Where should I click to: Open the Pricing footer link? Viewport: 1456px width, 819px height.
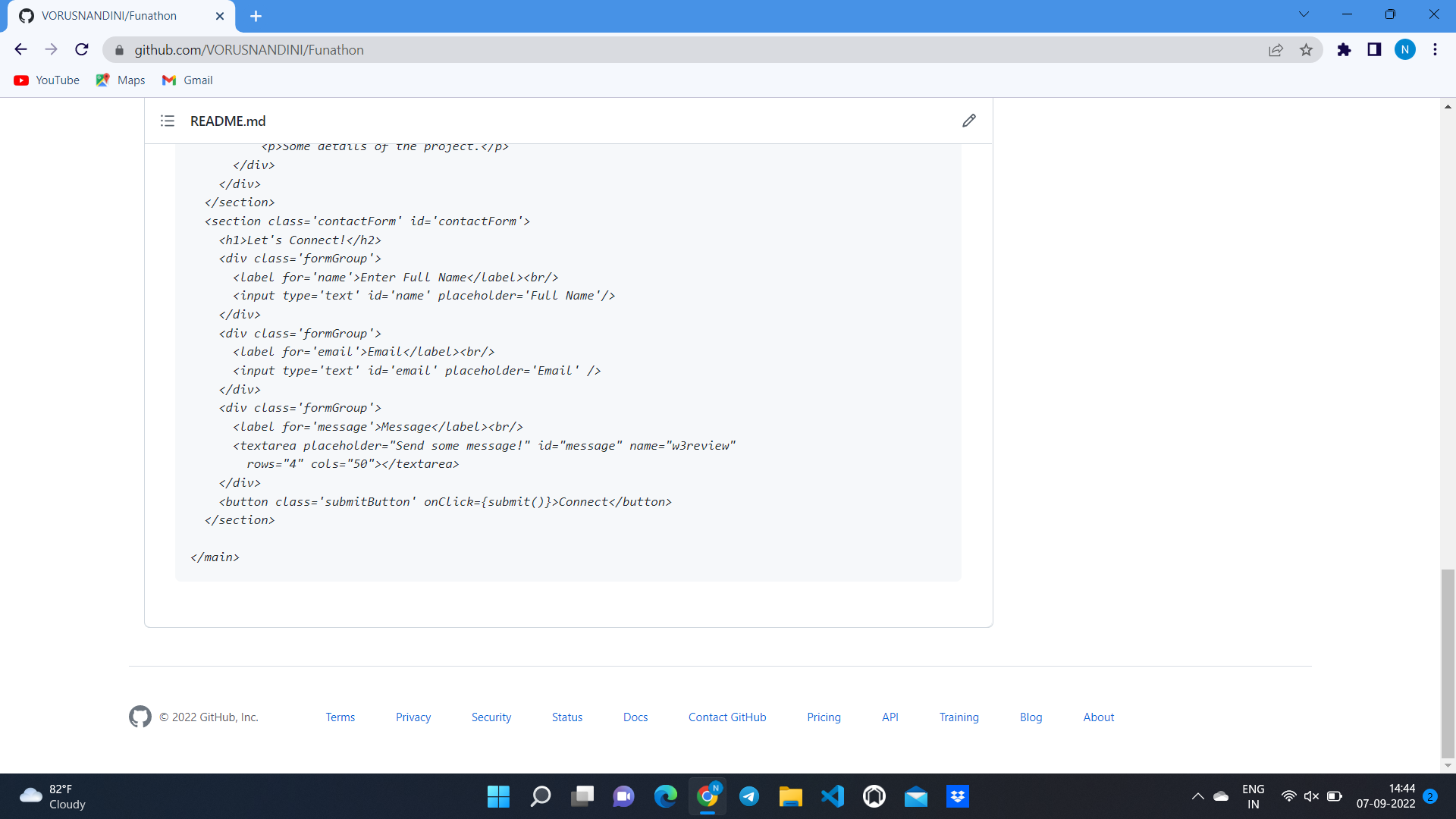tap(824, 717)
